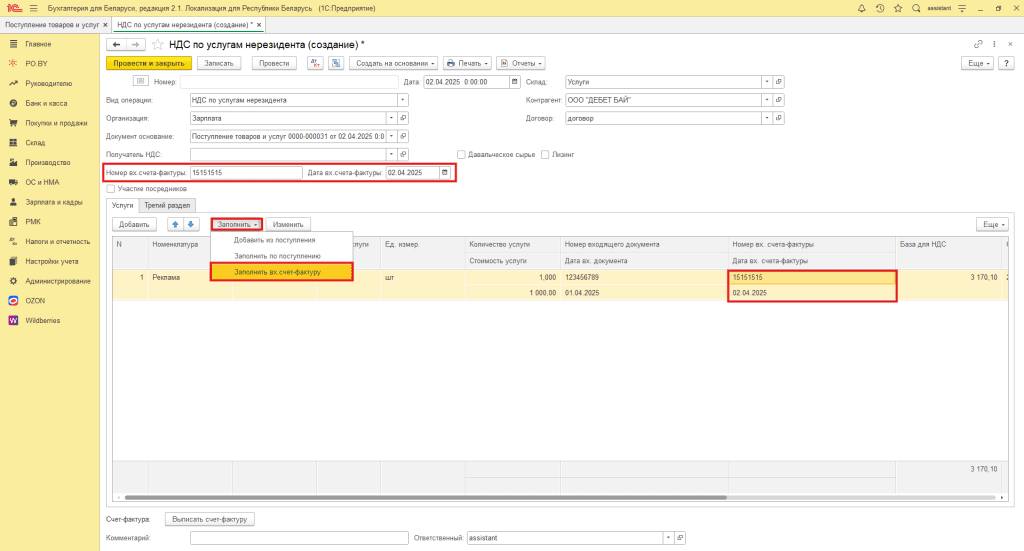
Task: Click the copy link icon
Action: pyautogui.click(x=978, y=45)
